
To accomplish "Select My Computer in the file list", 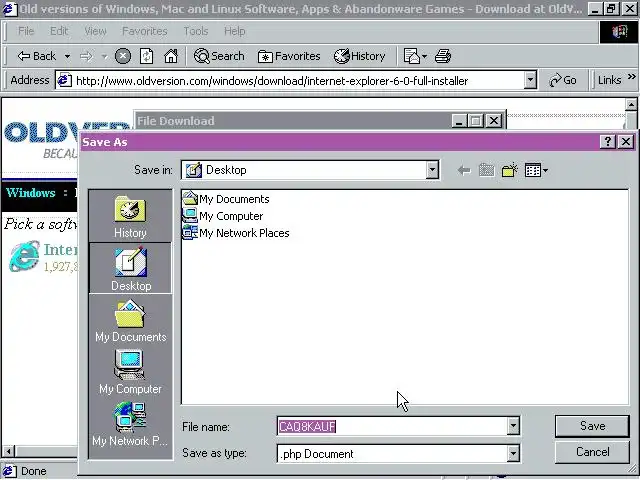I will click(223, 216).
